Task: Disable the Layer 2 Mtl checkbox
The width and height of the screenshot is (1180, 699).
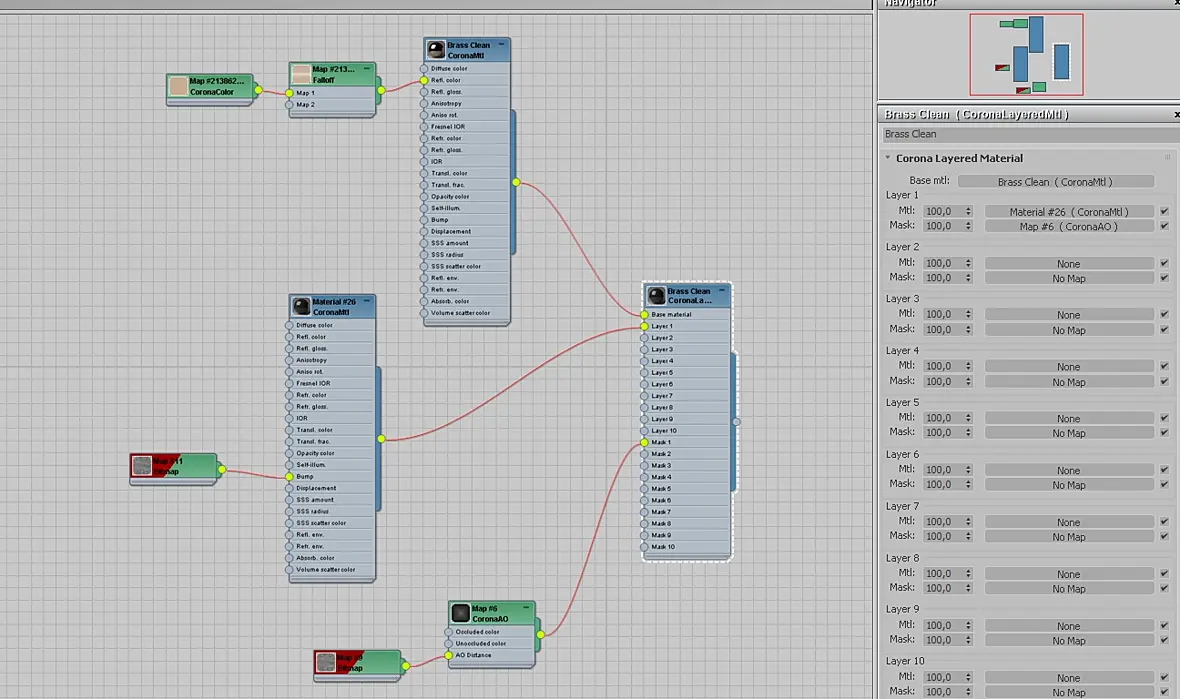Action: (x=1164, y=263)
